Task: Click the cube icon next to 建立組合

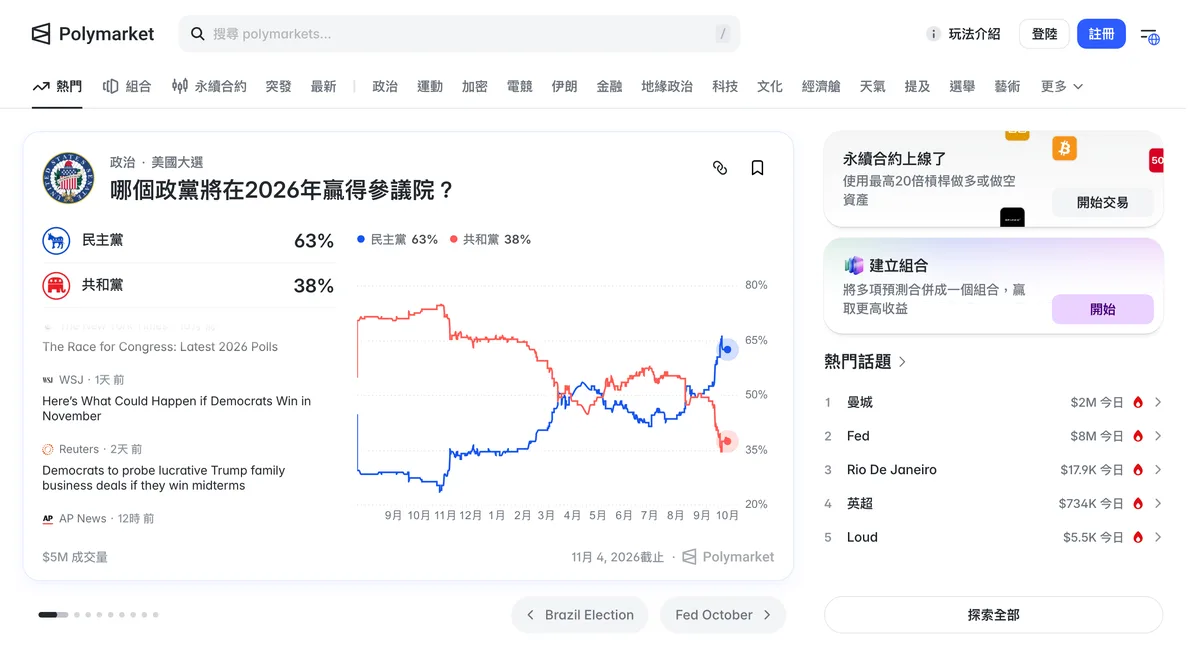Action: (x=854, y=266)
